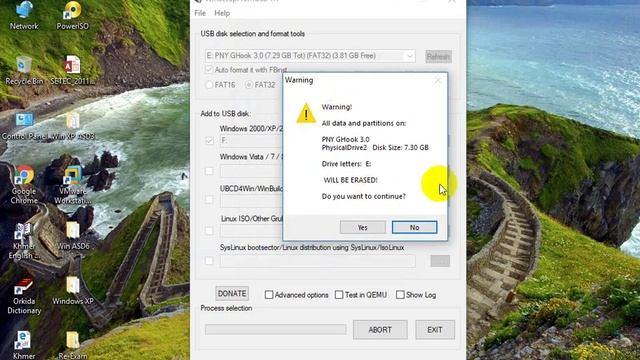This screenshot has height=360, width=640.
Task: Toggle the Windows 2000/XP checkbox
Action: (x=209, y=140)
